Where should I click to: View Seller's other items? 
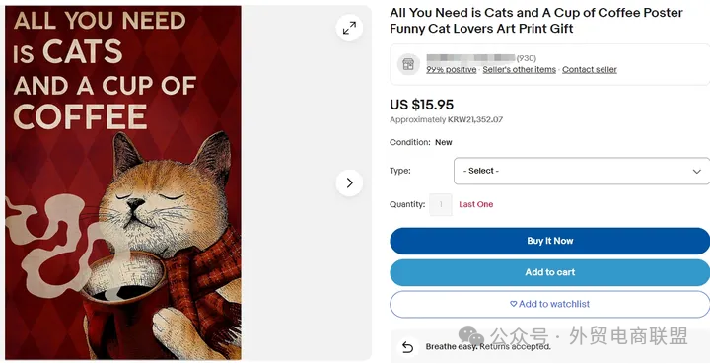pyautogui.click(x=519, y=70)
